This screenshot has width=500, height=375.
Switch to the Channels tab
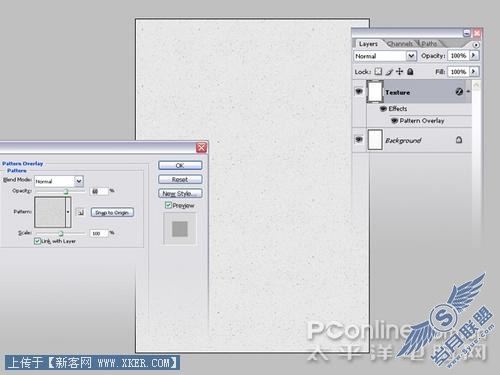[x=400, y=44]
